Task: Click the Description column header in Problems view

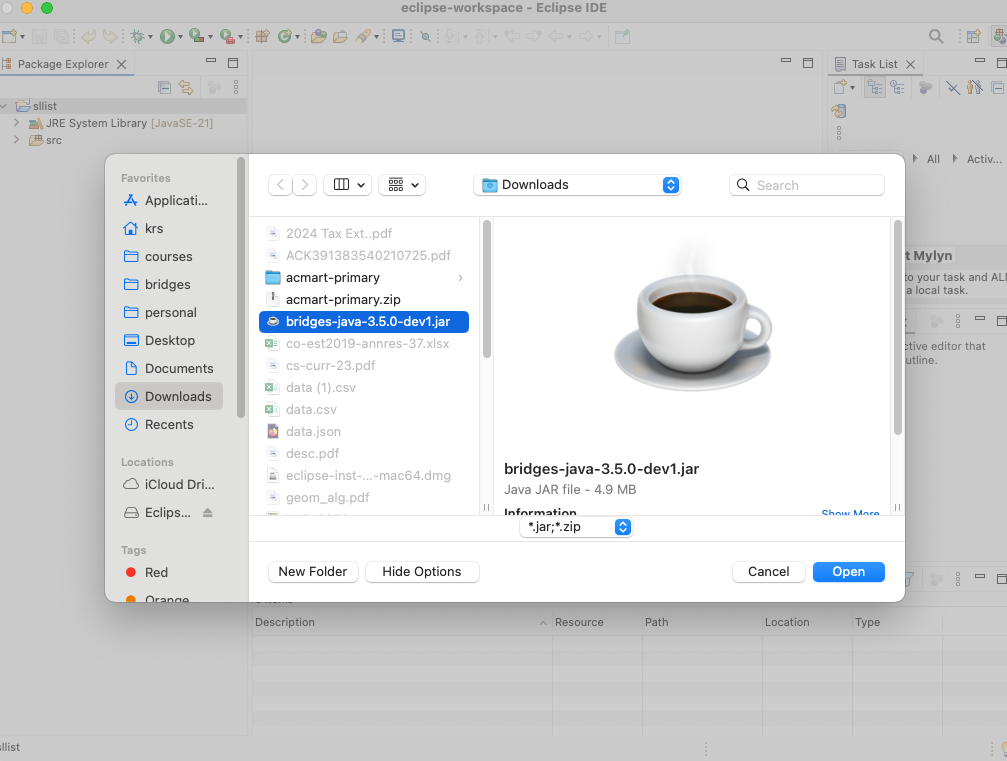Action: coord(401,622)
